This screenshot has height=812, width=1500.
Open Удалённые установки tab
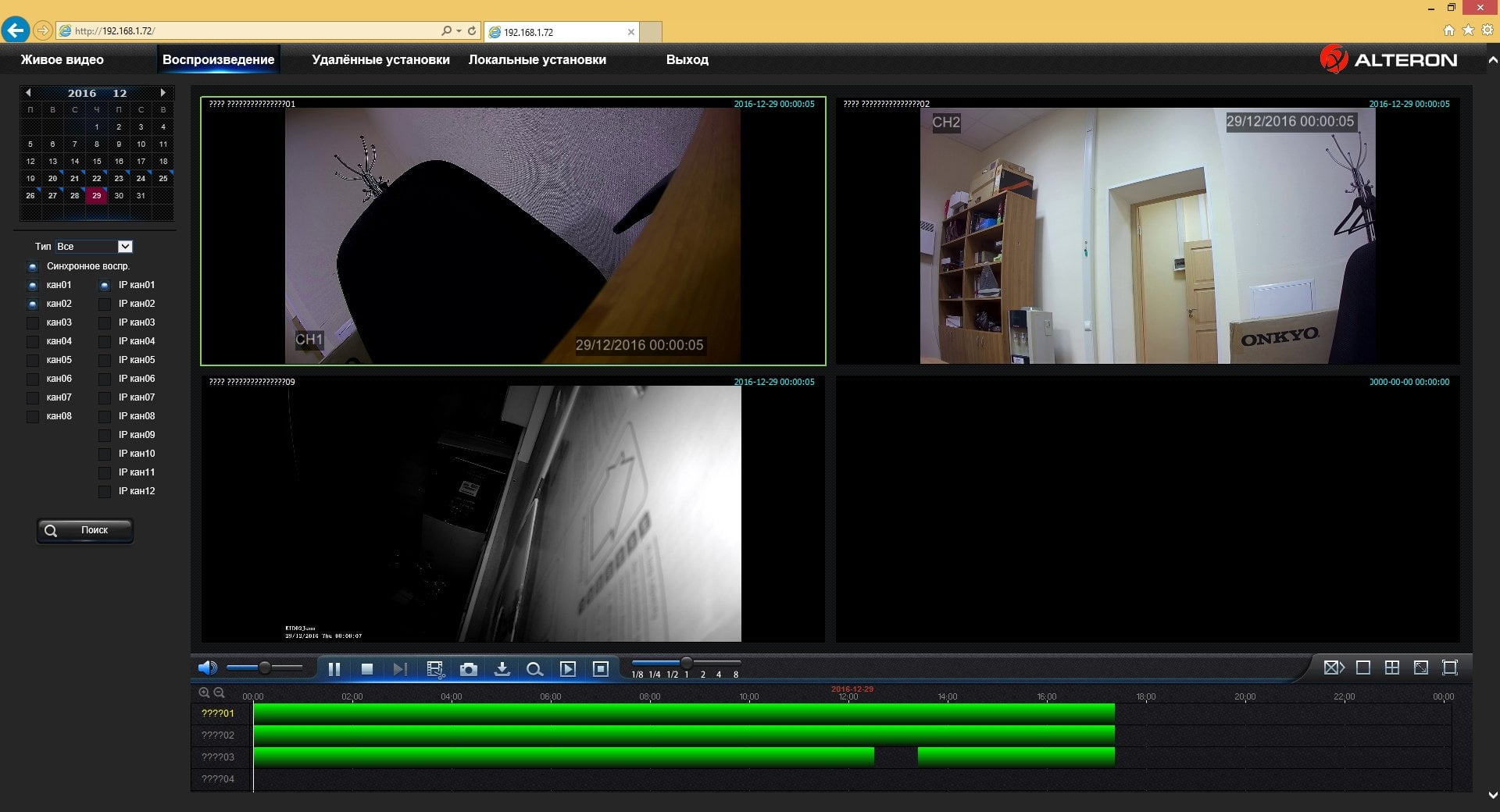pos(380,59)
